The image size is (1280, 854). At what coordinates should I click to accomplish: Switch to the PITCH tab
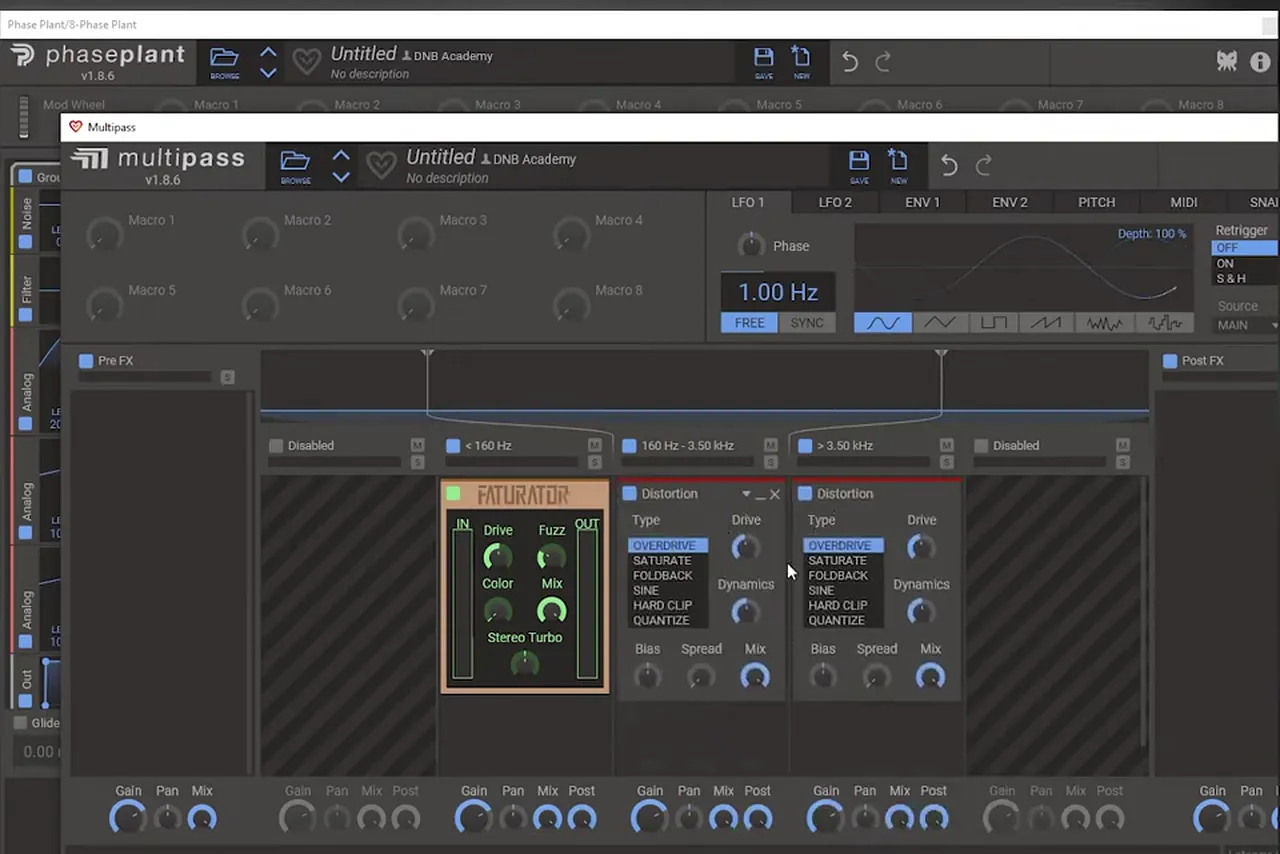(1096, 202)
